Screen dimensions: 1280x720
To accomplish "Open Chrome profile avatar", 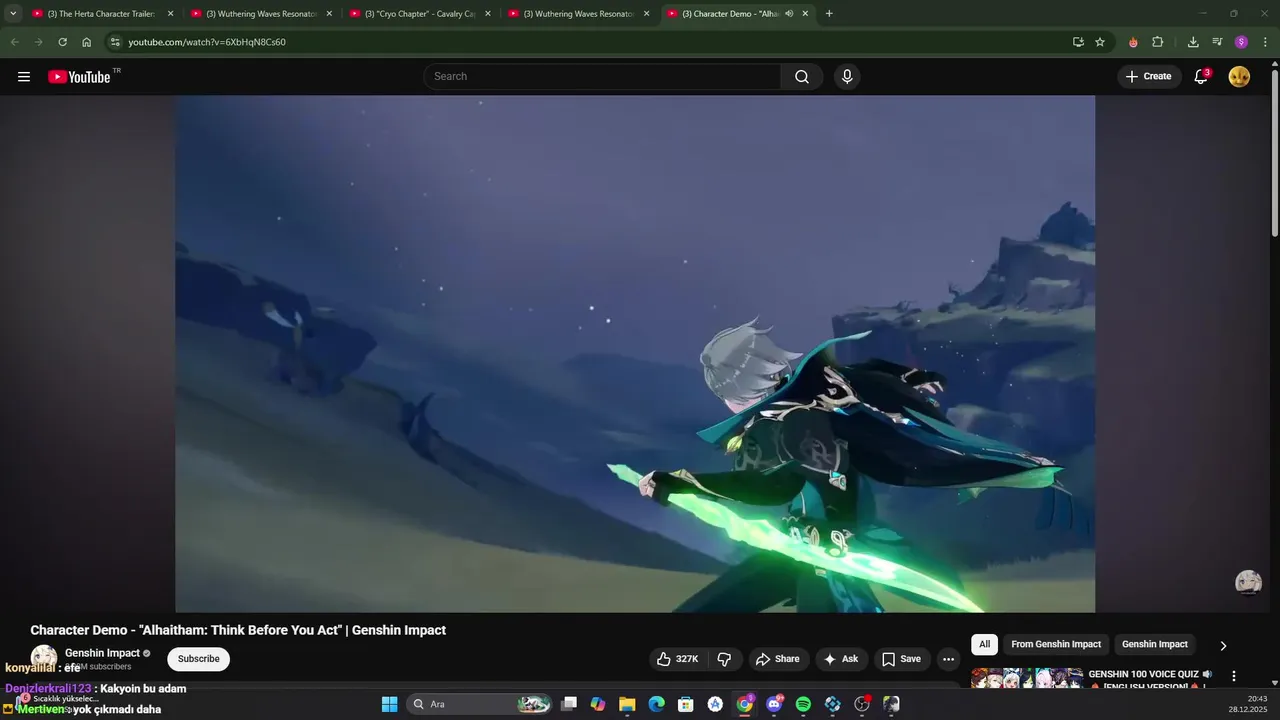I will [x=1241, y=42].
